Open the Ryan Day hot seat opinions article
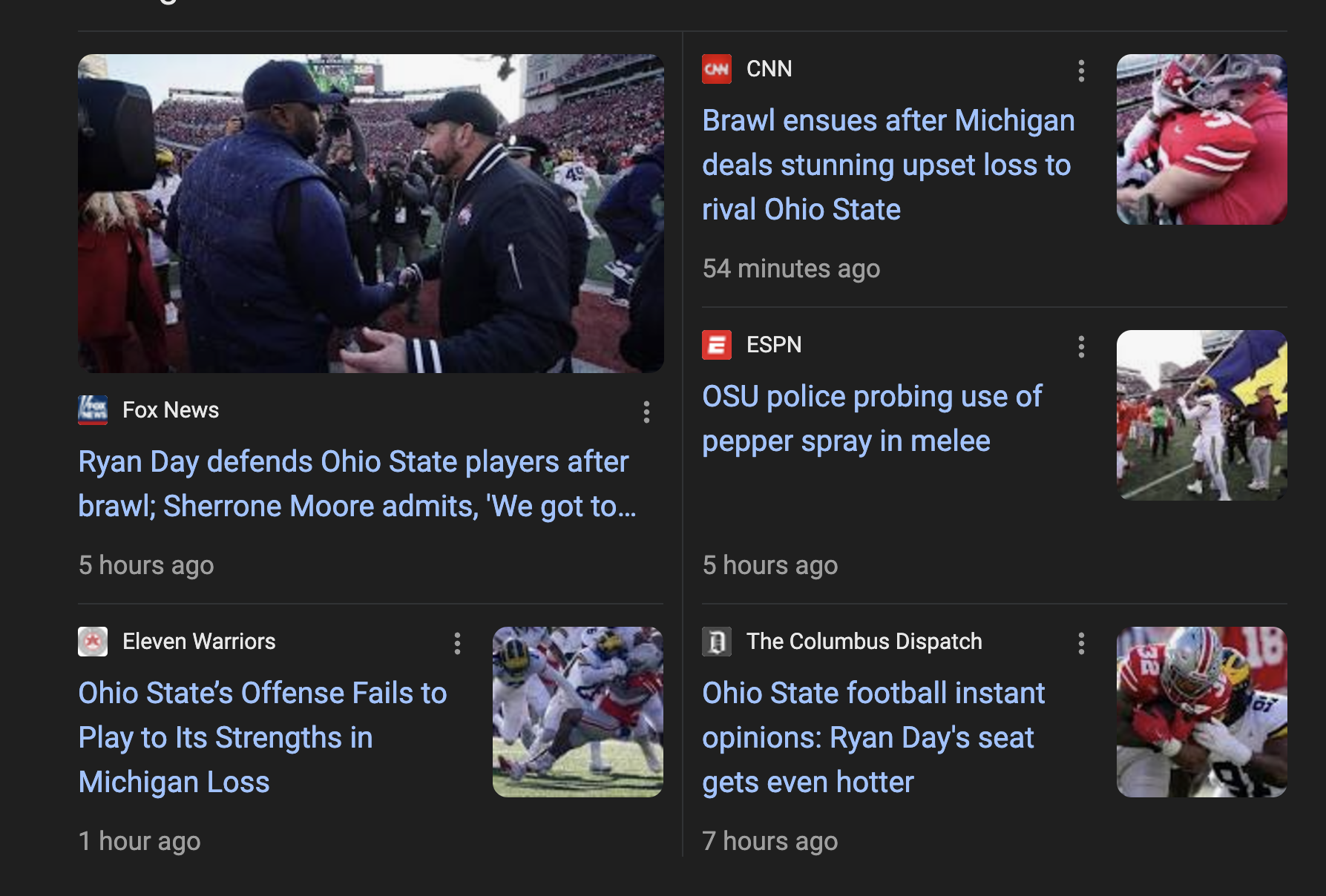The height and width of the screenshot is (896, 1326). pos(874,737)
